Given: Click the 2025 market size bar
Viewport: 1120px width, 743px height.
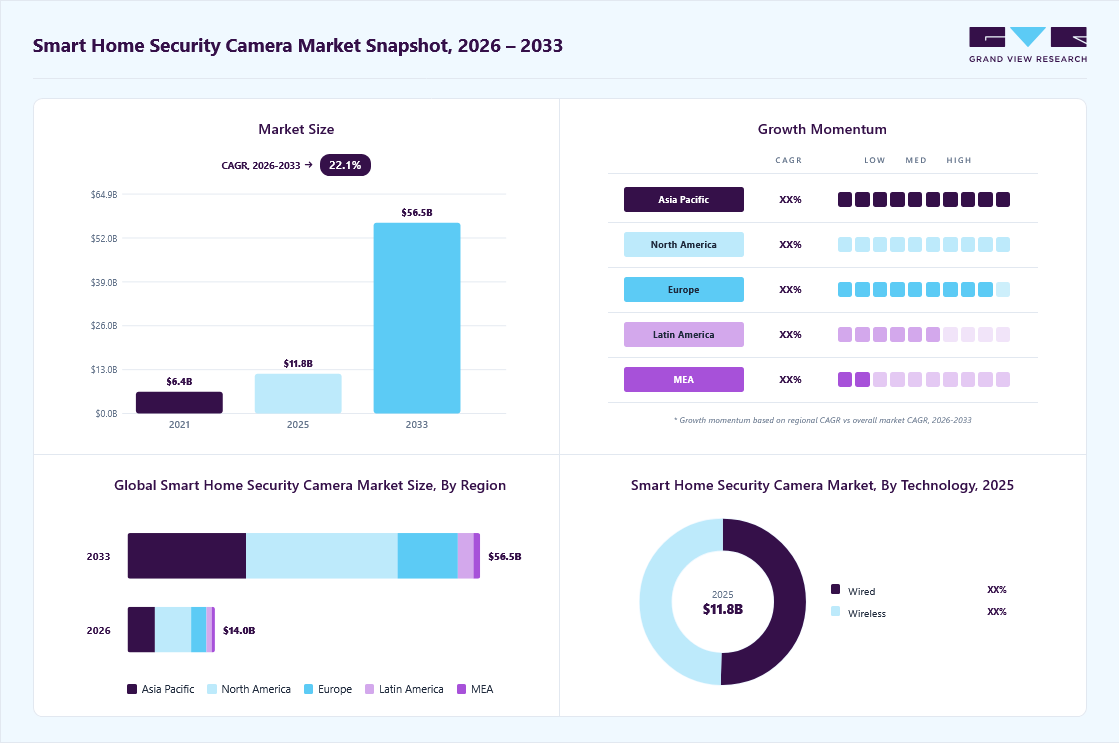Looking at the screenshot, I should (x=298, y=393).
